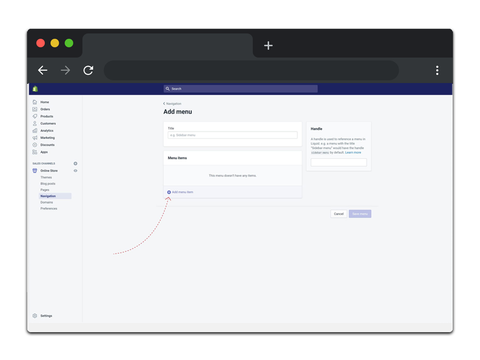The width and height of the screenshot is (480, 360).
Task: Open Apps in the sidebar
Action: tap(44, 152)
